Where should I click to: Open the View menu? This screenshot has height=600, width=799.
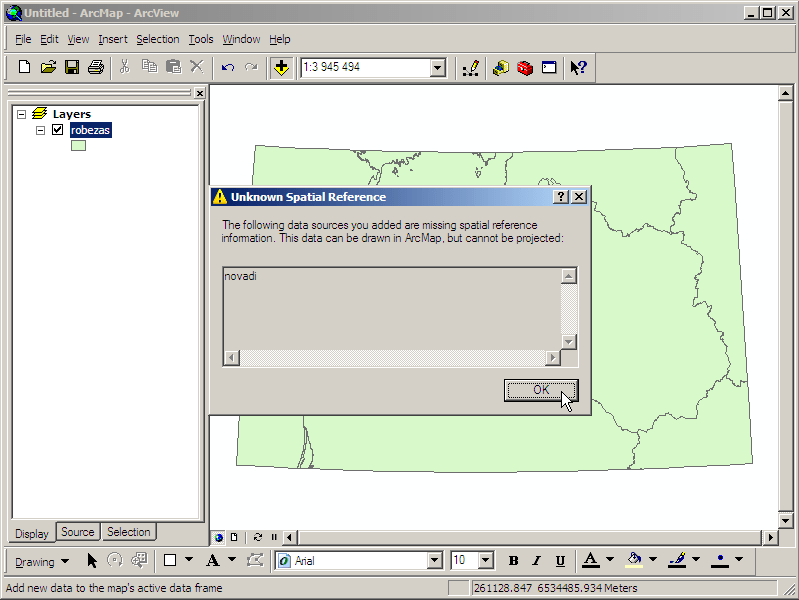coord(78,39)
